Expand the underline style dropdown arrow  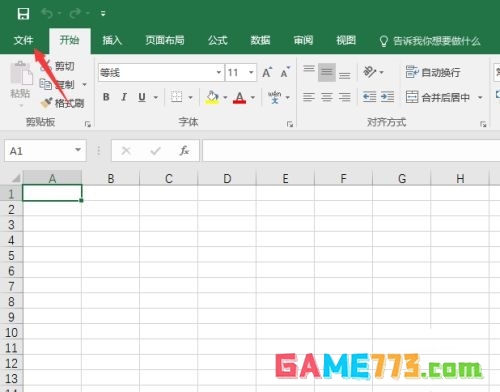[x=156, y=97]
